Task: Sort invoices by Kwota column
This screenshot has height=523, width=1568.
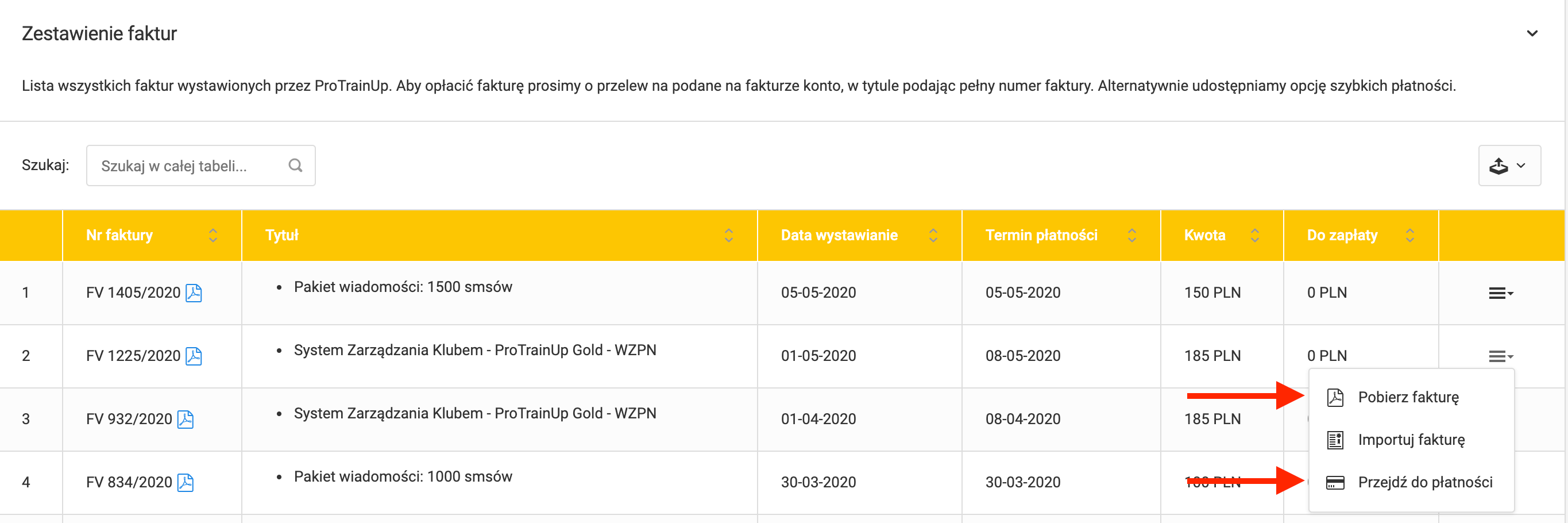Action: point(1254,236)
